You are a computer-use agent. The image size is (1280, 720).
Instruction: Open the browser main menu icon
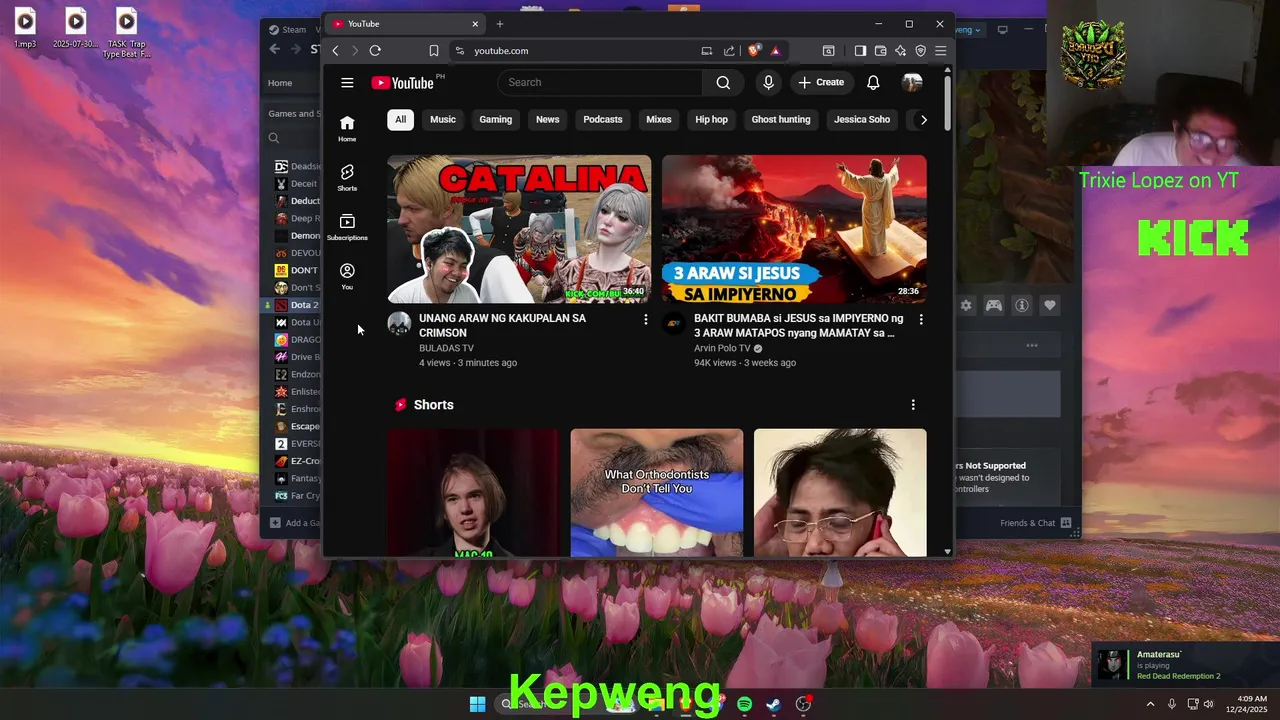(x=941, y=51)
